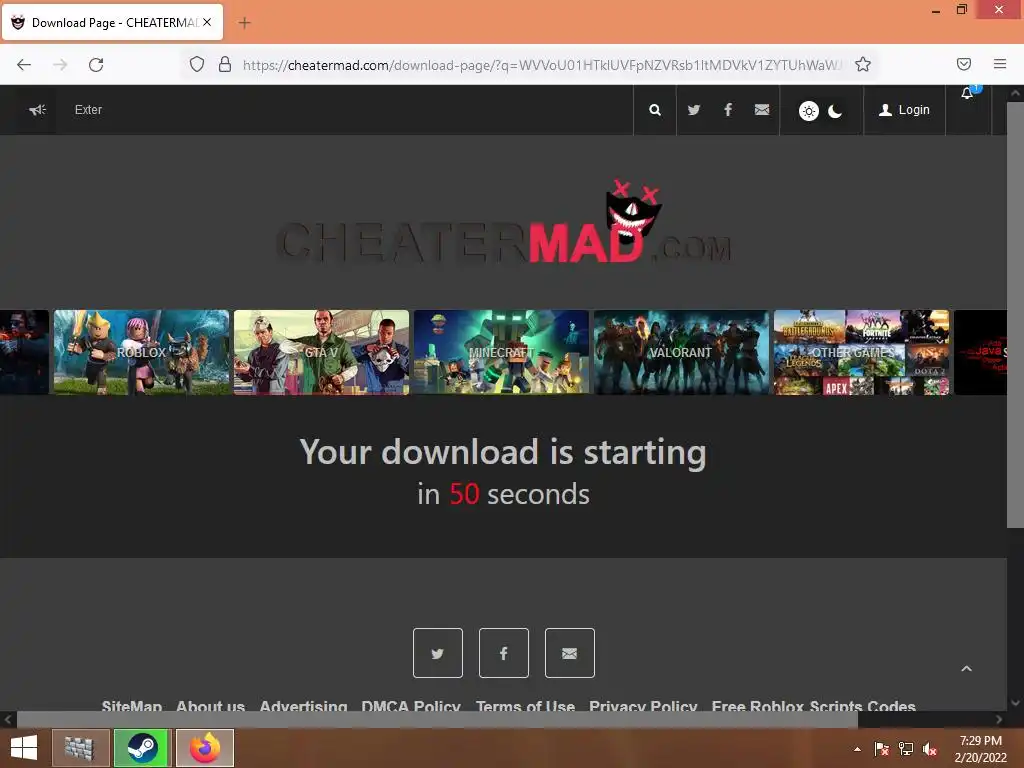Open email envelope icon in top navbar

point(761,110)
